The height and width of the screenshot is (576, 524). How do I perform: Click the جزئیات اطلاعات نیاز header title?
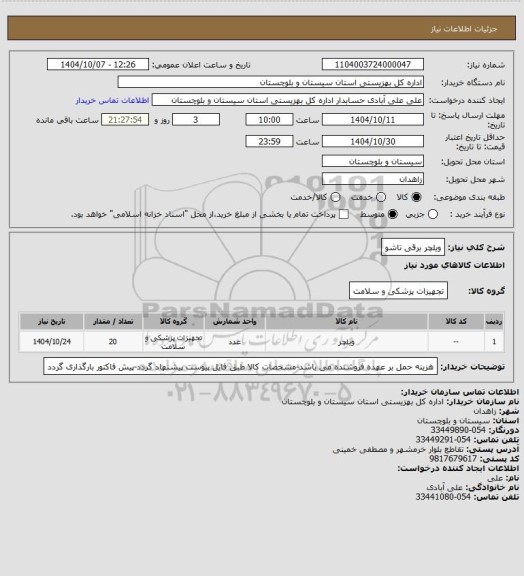coord(464,29)
